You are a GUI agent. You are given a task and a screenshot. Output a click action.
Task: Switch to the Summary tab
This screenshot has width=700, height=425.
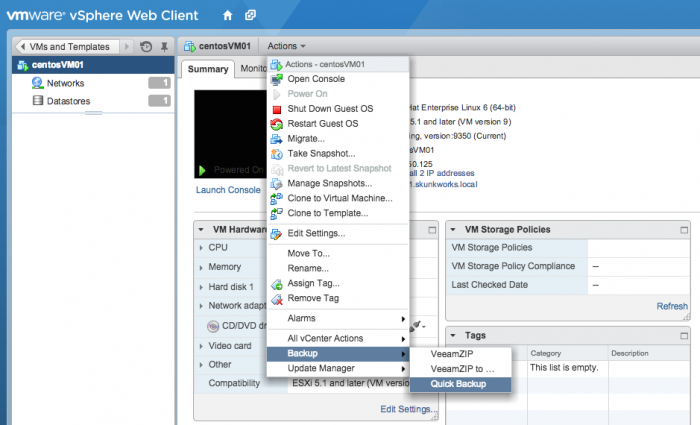pos(208,69)
